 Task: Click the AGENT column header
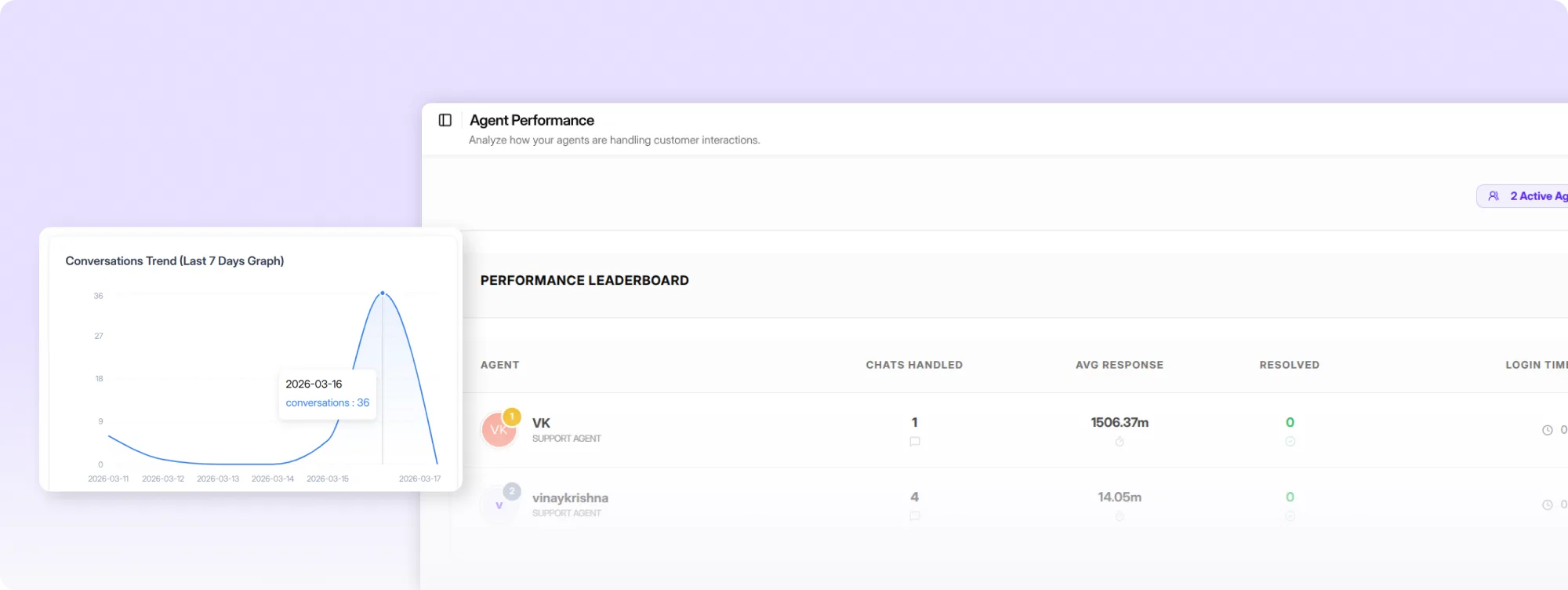click(499, 365)
